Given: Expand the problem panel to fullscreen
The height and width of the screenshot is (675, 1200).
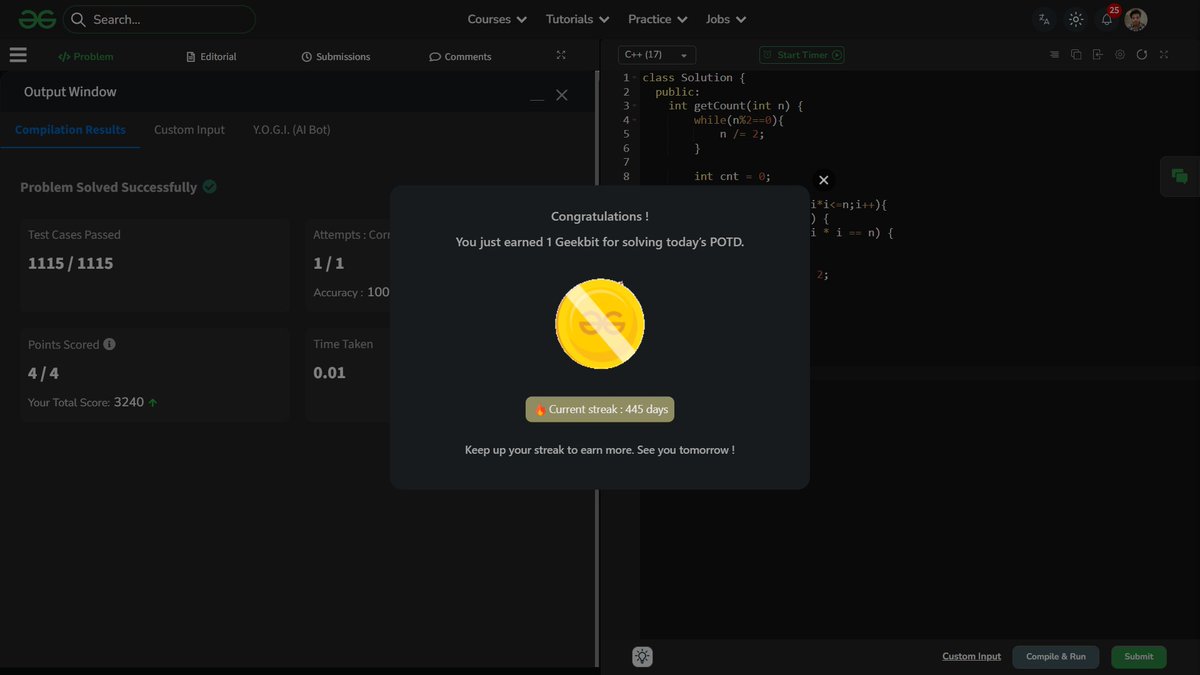Looking at the screenshot, I should (x=561, y=56).
